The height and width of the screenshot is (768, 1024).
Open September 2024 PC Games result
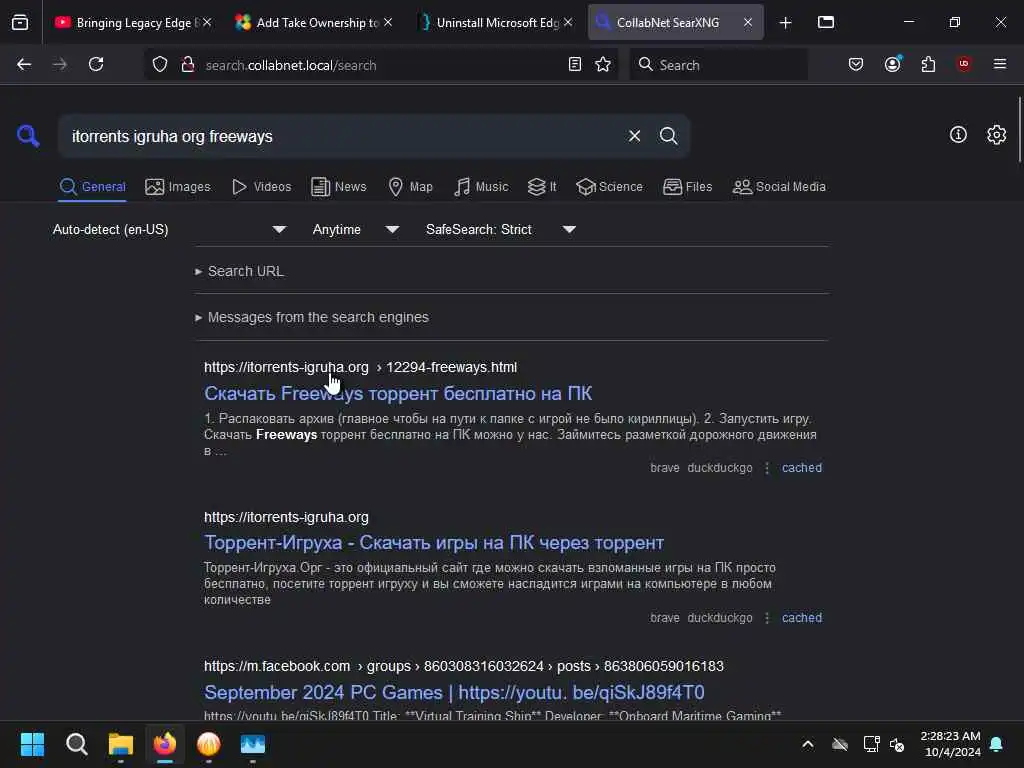[x=454, y=692]
